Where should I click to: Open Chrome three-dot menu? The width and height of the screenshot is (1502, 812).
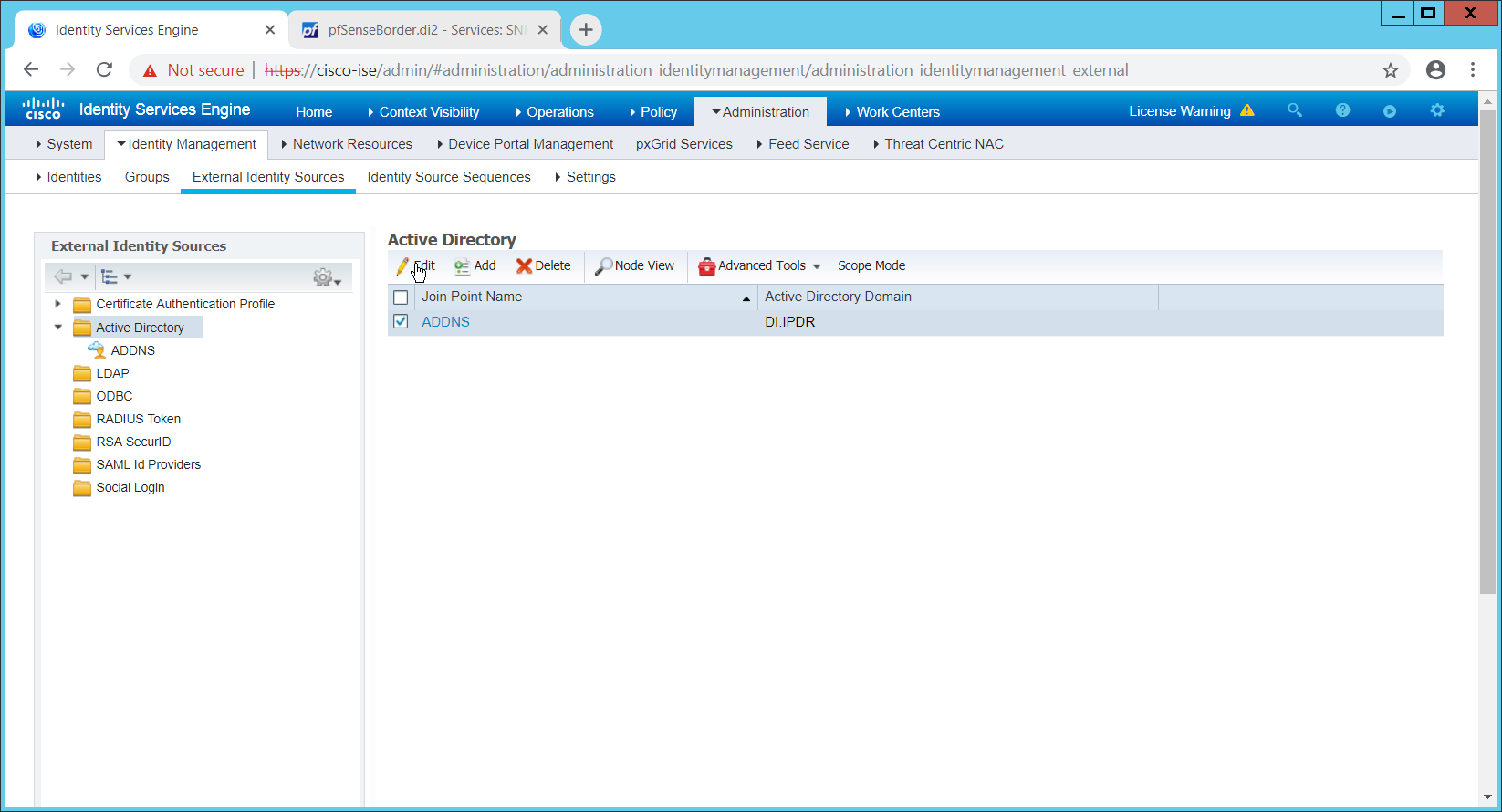(x=1473, y=69)
